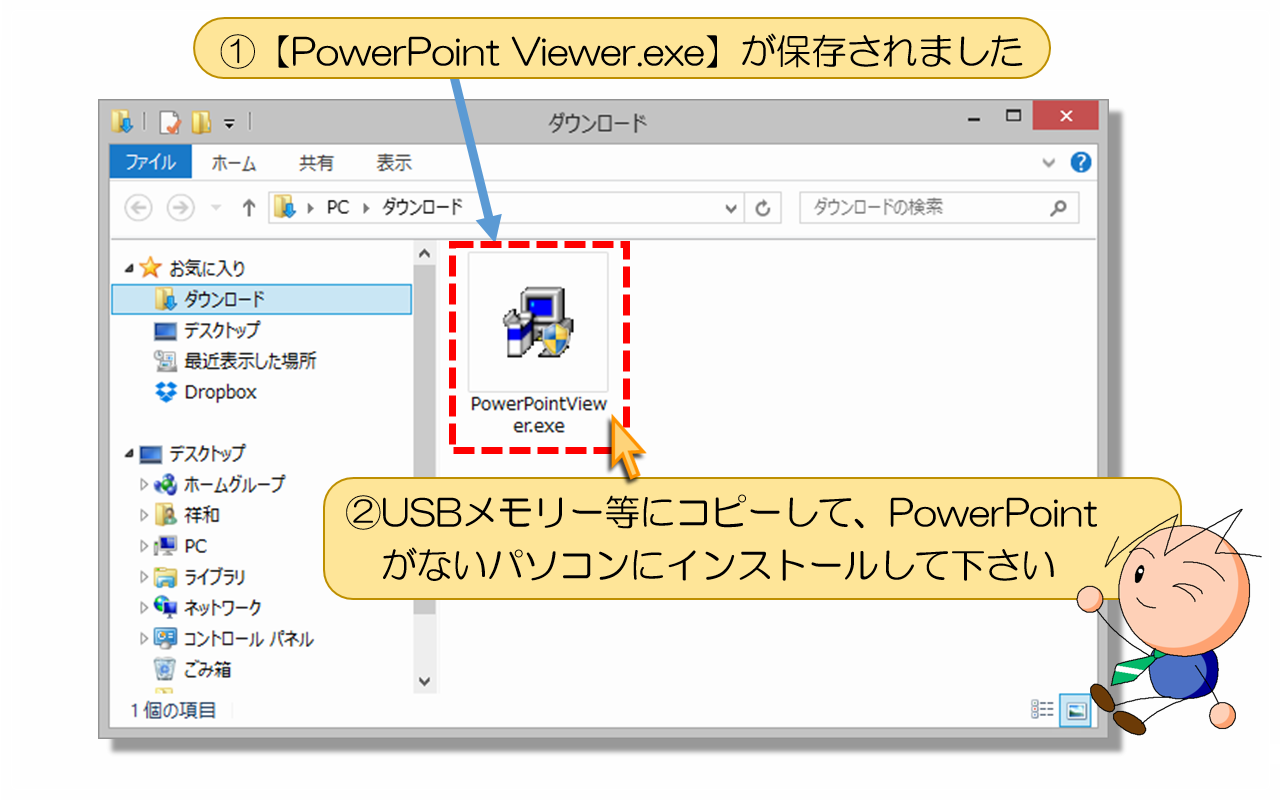Image resolution: width=1280 pixels, height=800 pixels.
Task: Go up one folder level arrow
Action: click(249, 208)
